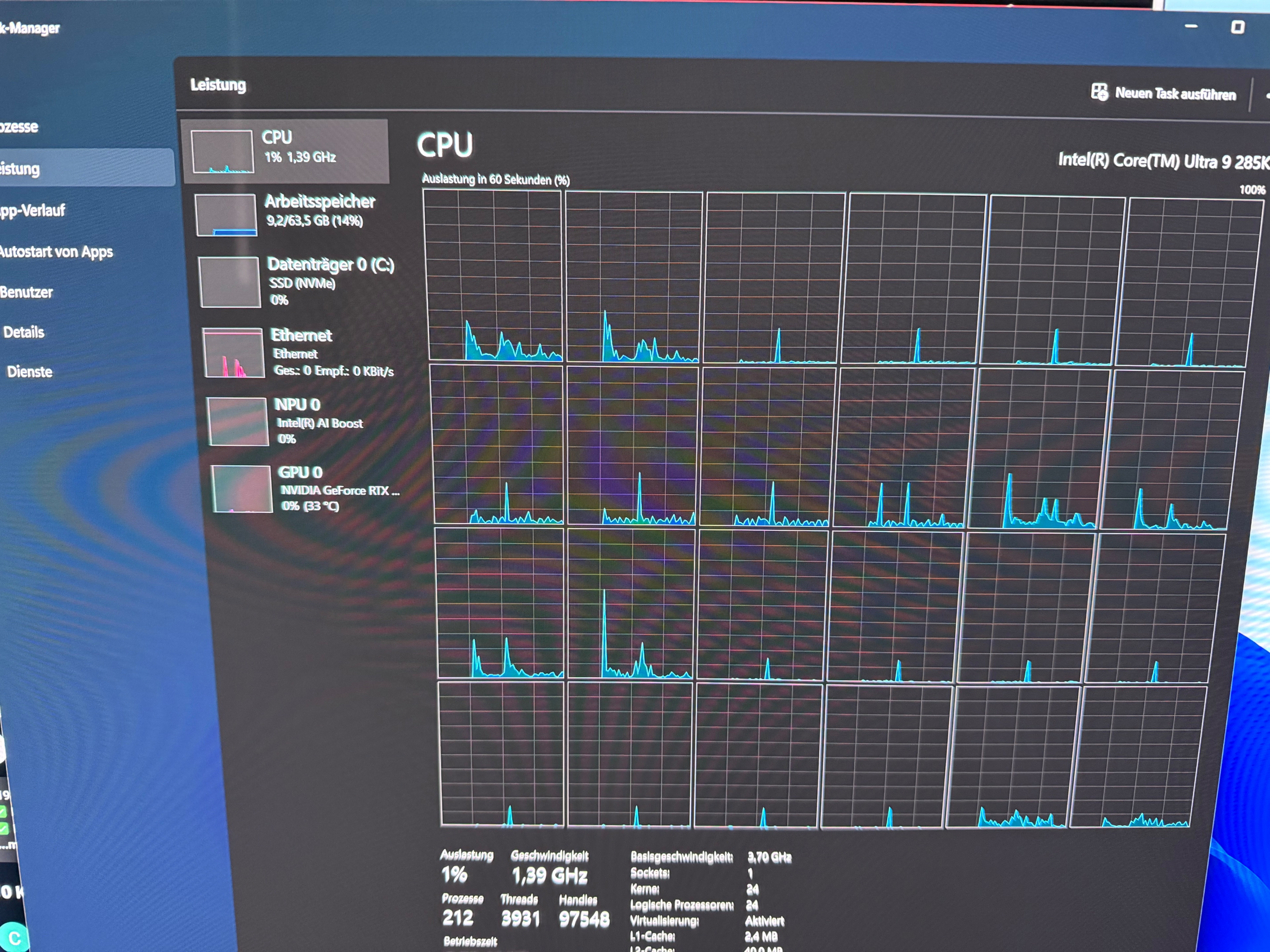The width and height of the screenshot is (1270, 952).
Task: Select the Ethernet network graph icon
Action: pyautogui.click(x=234, y=352)
